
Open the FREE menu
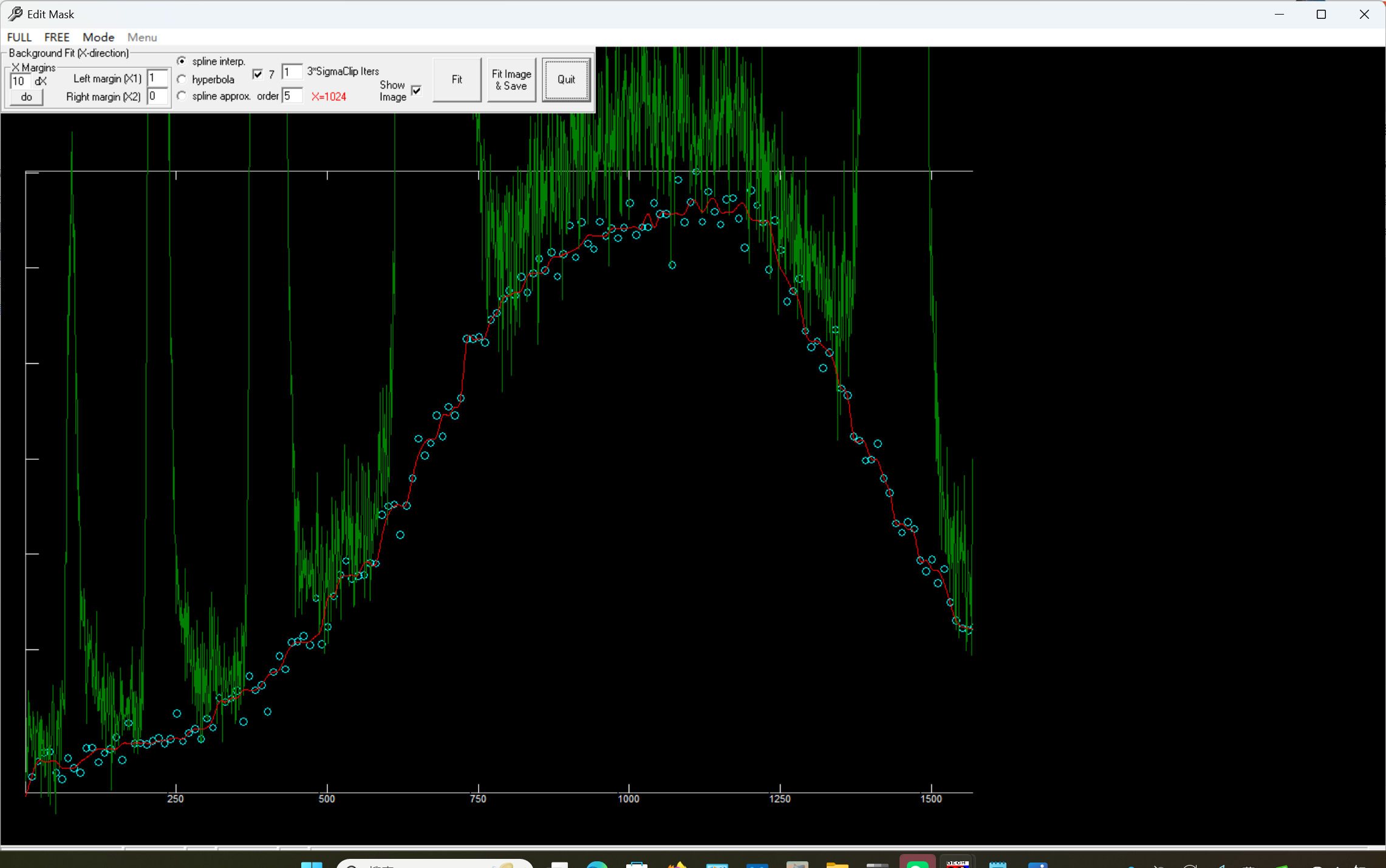(x=56, y=37)
